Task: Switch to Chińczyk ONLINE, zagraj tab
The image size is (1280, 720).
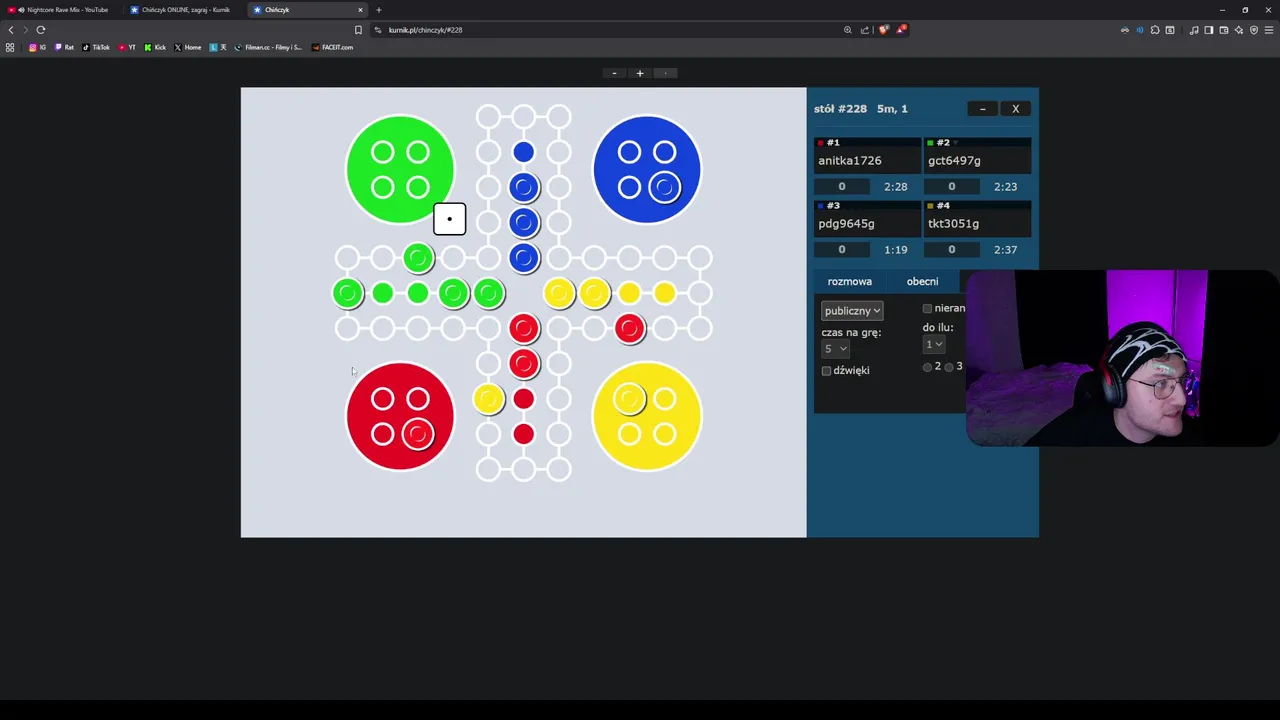Action: 185,10
